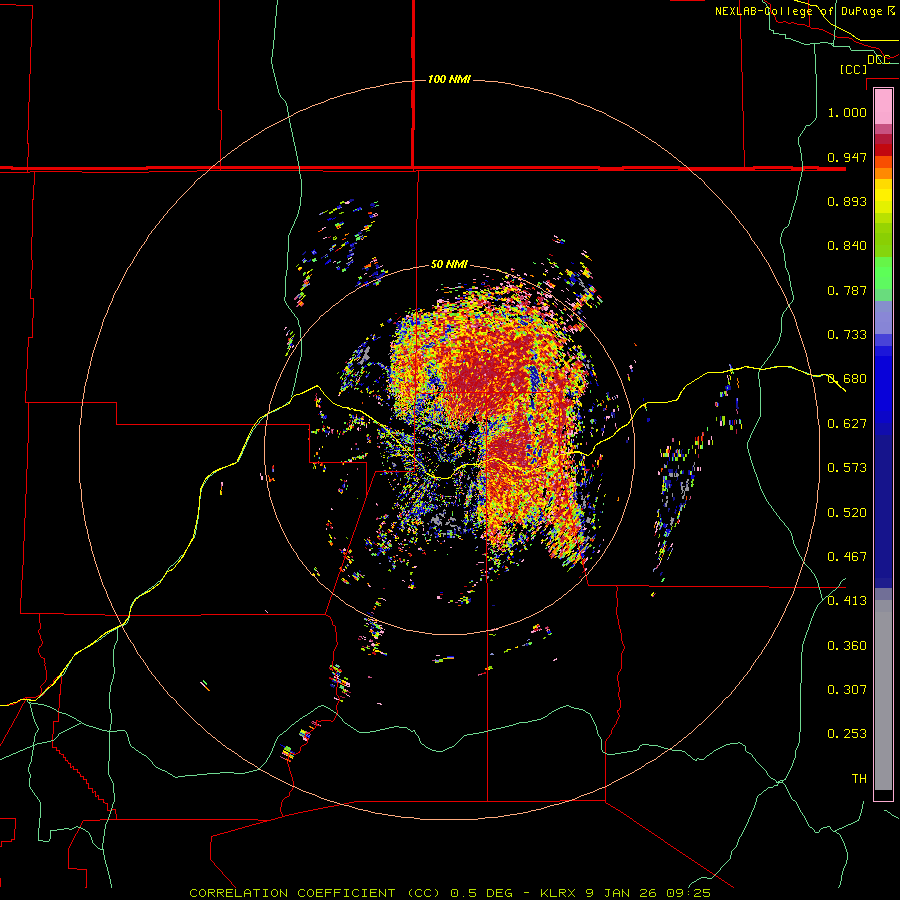
Task: Click the 0.627 color scale value
Action: click(x=847, y=424)
